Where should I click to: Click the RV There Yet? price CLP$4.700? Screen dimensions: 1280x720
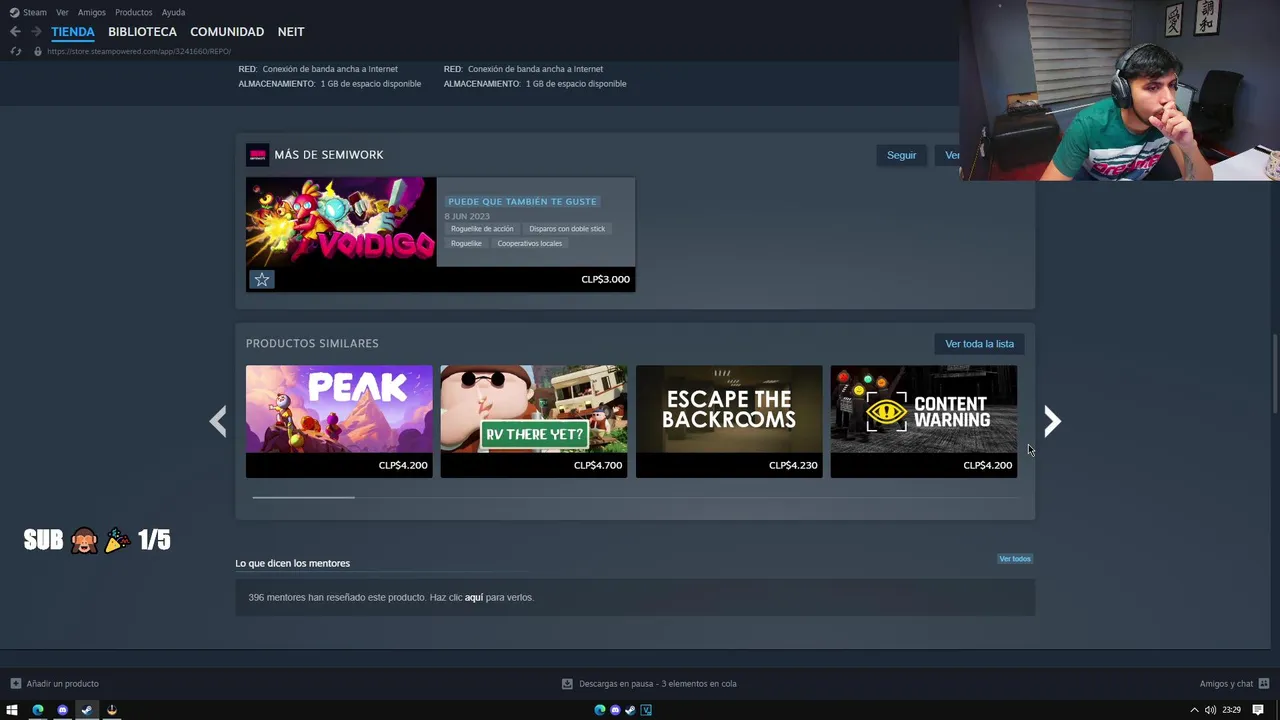598,465
